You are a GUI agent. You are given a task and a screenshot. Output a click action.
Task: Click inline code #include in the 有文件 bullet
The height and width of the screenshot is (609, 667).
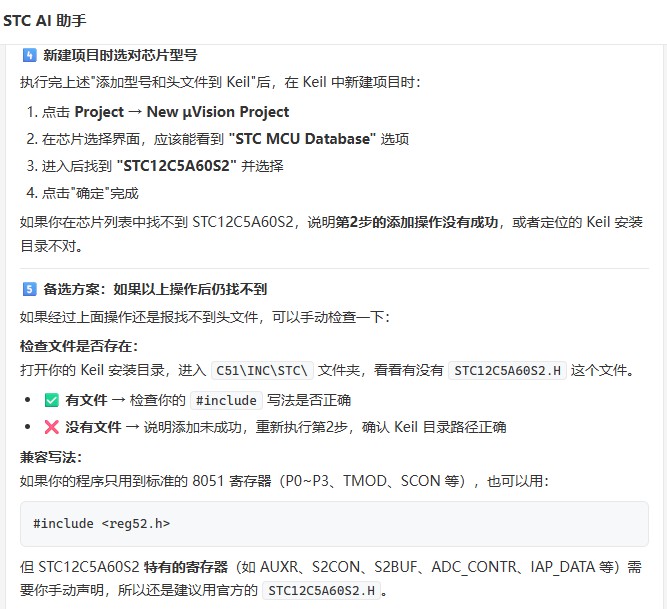click(226, 400)
